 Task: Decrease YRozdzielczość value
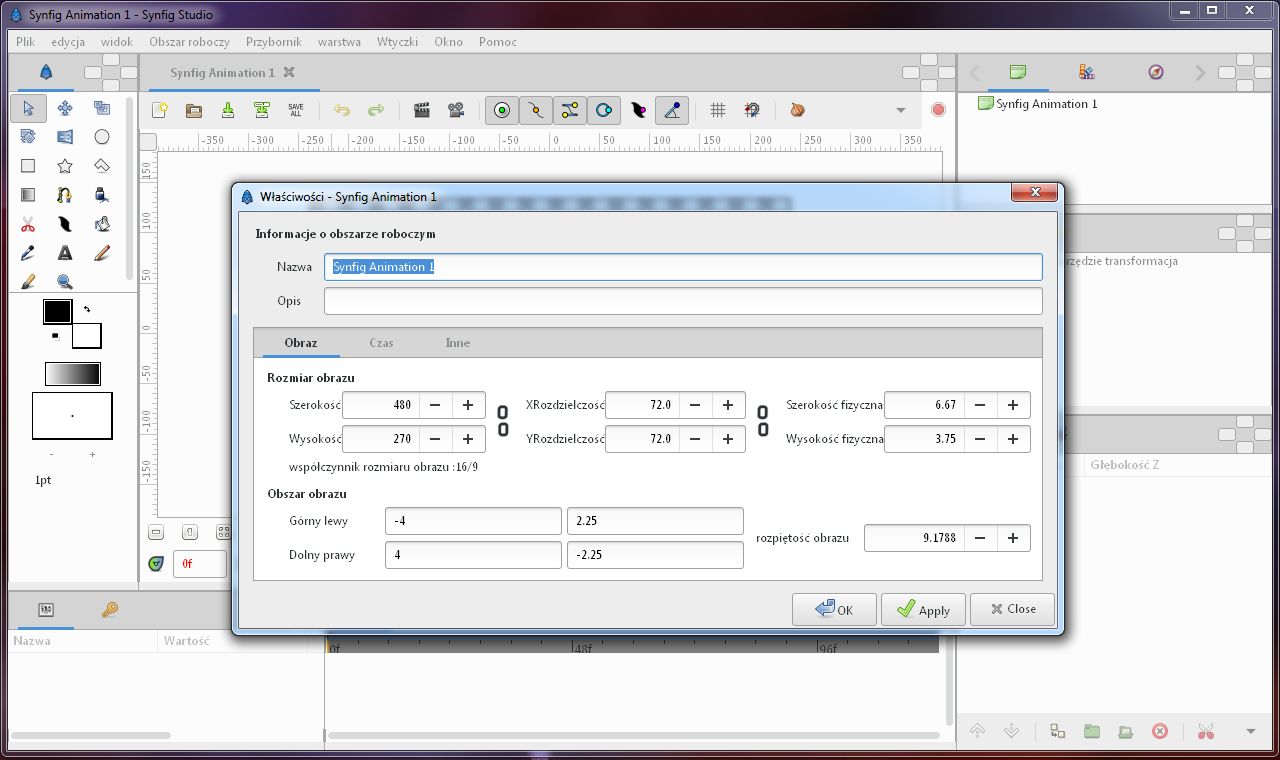click(x=695, y=439)
